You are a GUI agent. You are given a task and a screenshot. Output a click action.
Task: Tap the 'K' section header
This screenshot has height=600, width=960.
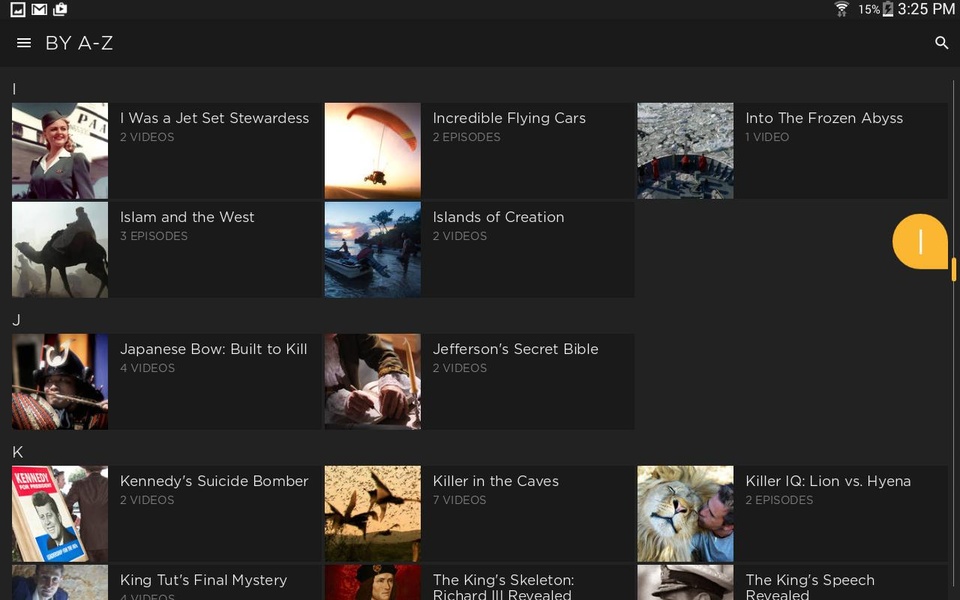(x=18, y=452)
